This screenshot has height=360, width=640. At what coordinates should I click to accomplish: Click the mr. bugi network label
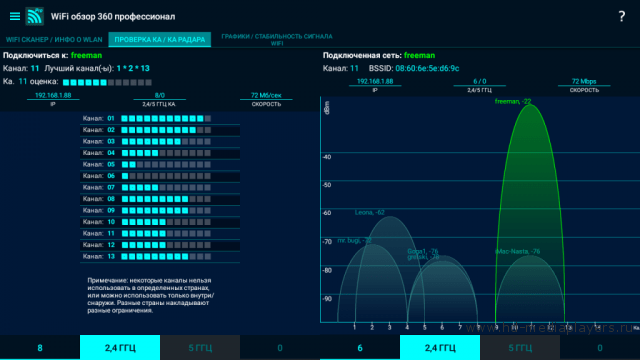(354, 240)
